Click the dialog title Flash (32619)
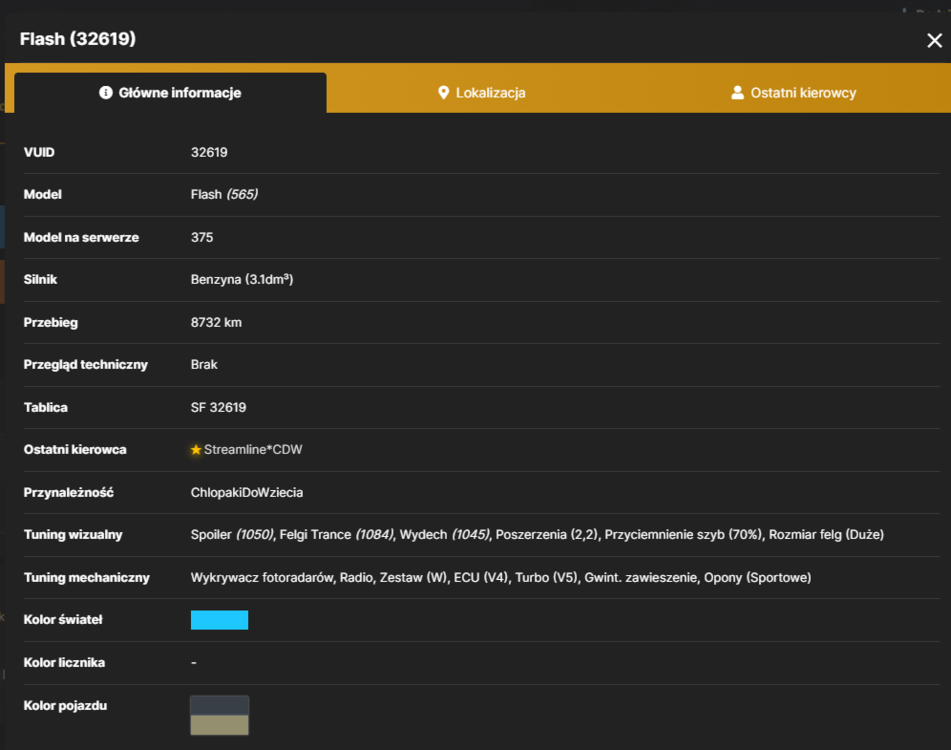The height and width of the screenshot is (750, 951). [x=78, y=39]
